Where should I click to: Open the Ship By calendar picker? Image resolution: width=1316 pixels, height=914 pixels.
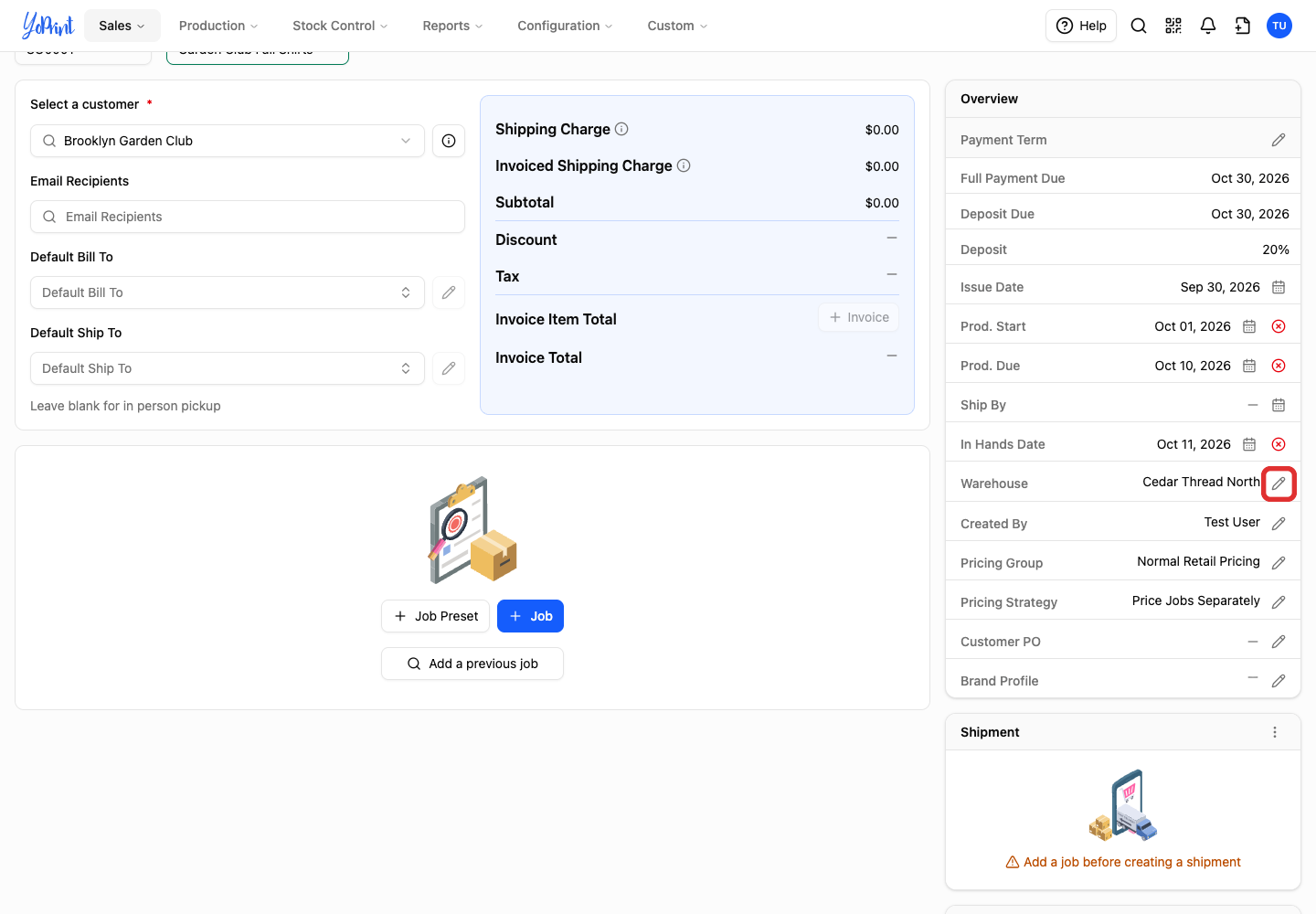coord(1279,405)
